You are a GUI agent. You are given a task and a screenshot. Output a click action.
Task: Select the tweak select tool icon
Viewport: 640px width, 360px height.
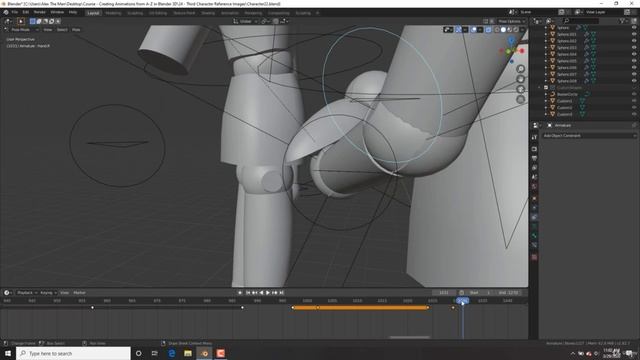[20, 21]
